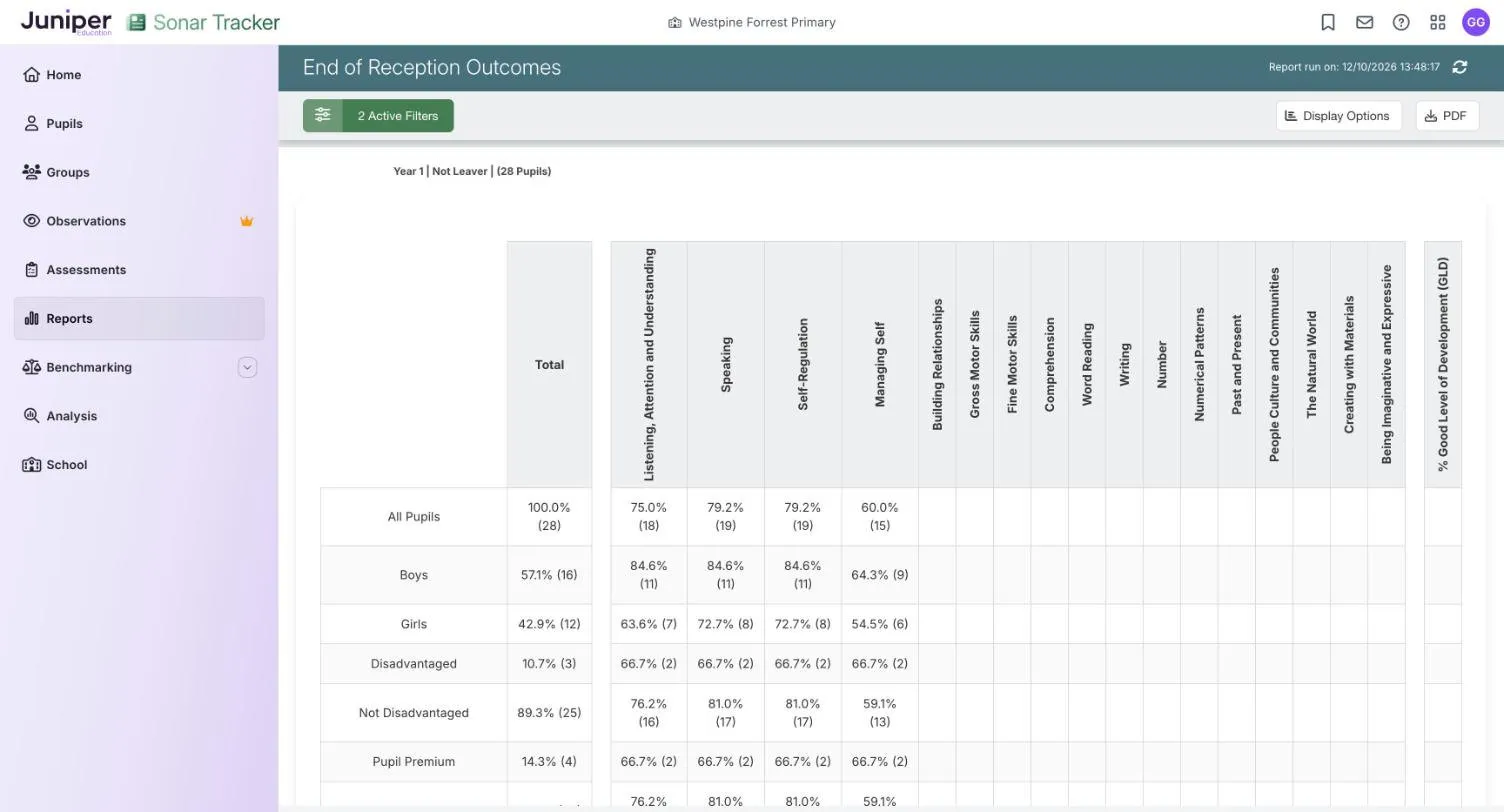Click the Speaking column header

point(726,365)
